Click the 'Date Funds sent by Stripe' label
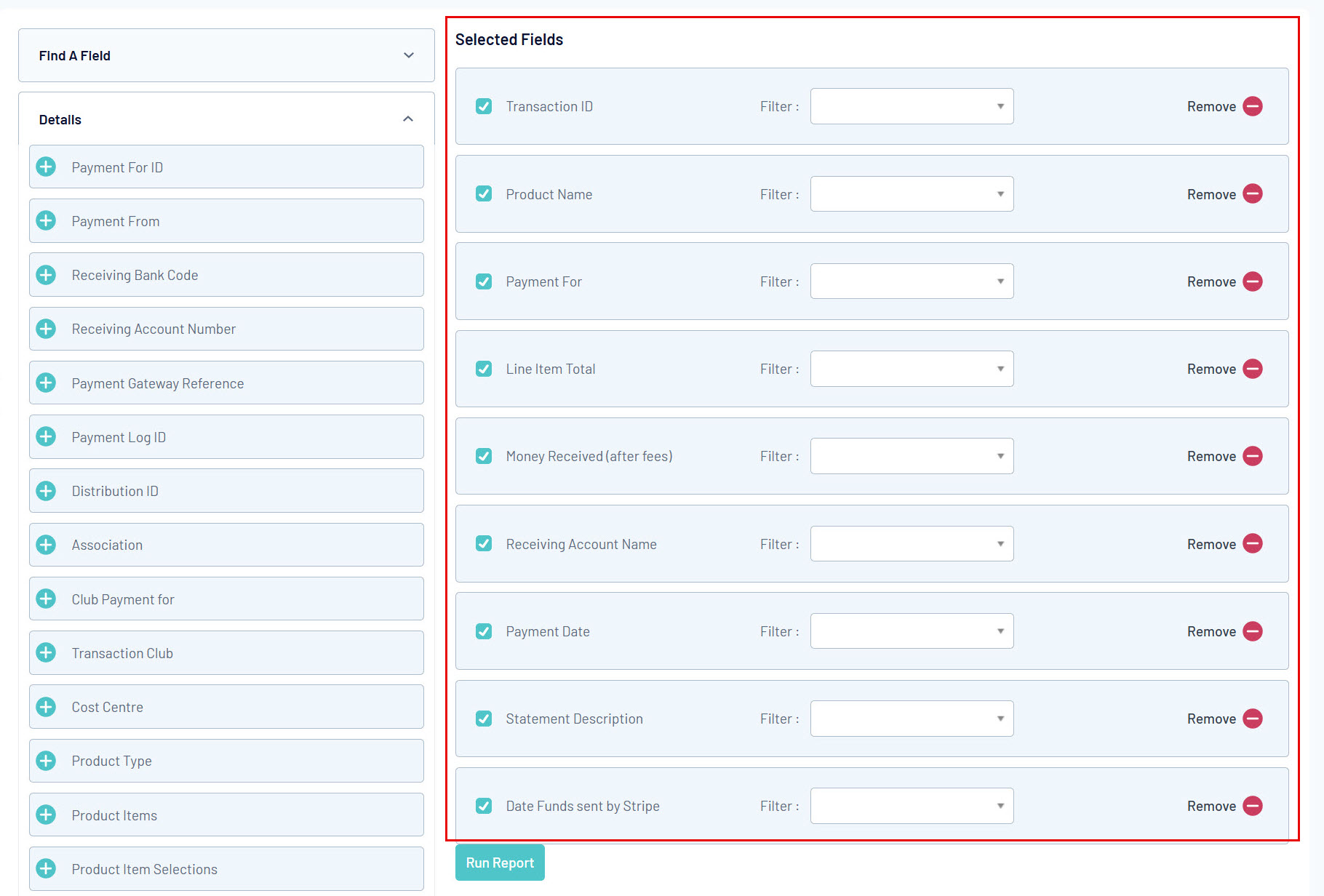Screen dimensions: 1324x896 point(583,806)
